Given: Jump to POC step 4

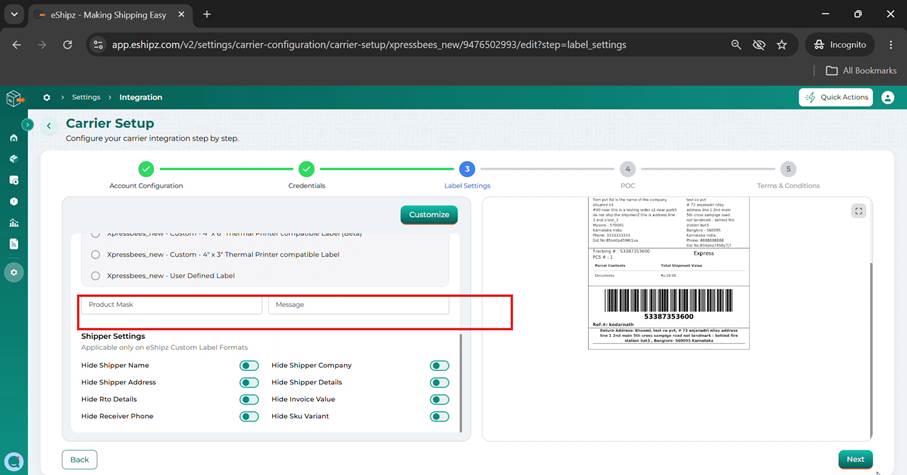Looking at the screenshot, I should click(x=628, y=169).
